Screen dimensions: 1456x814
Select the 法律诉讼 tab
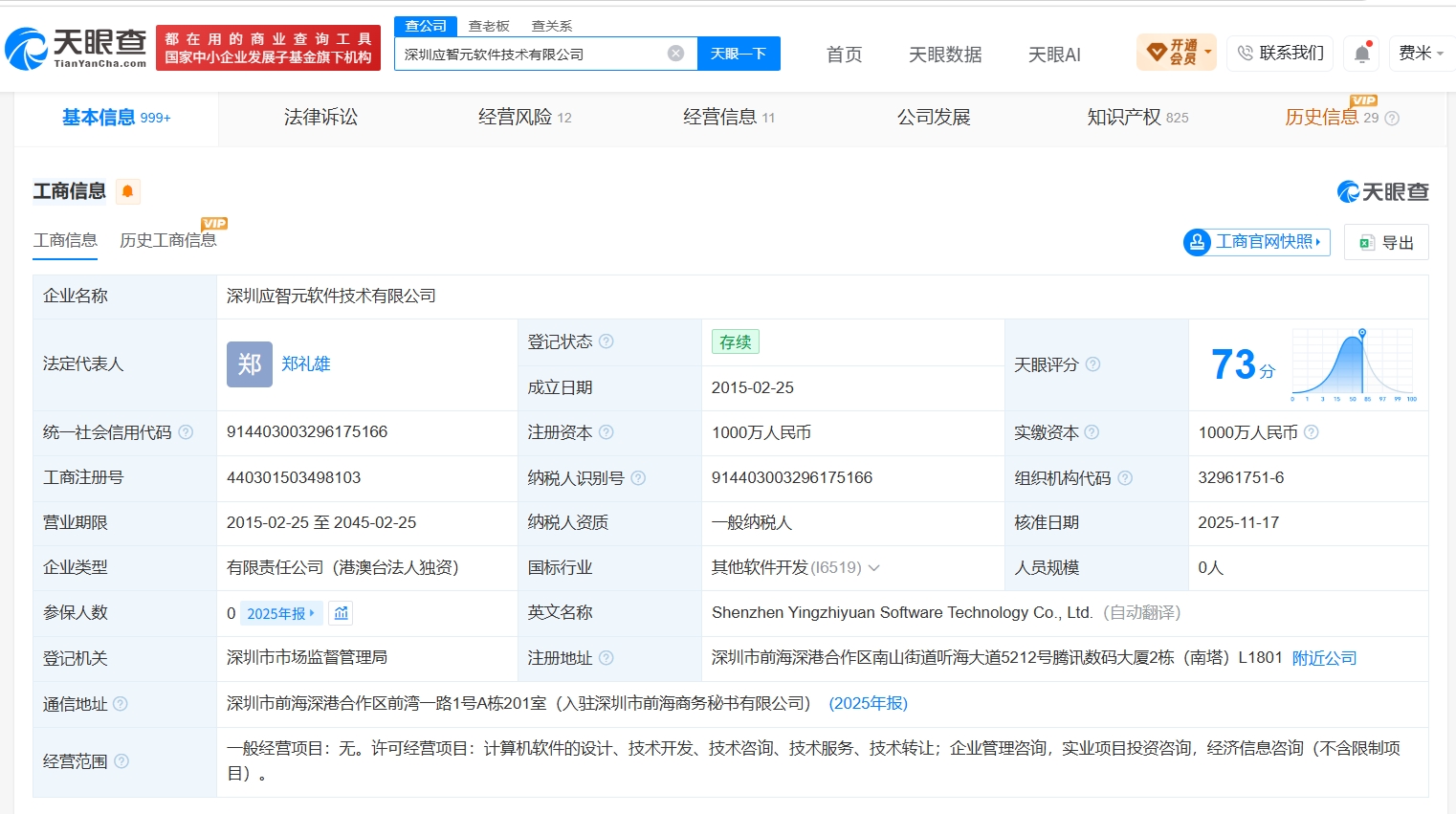[320, 118]
